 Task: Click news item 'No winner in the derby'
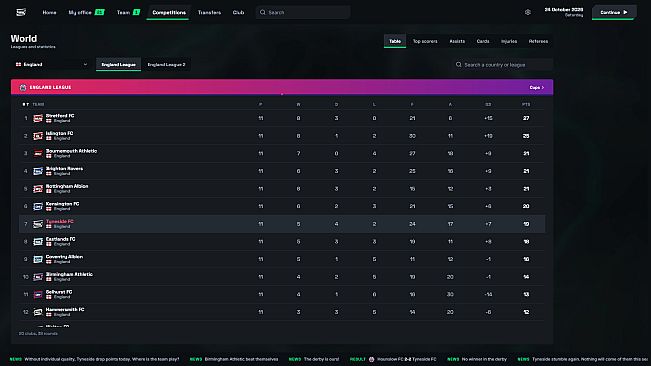click(x=484, y=359)
